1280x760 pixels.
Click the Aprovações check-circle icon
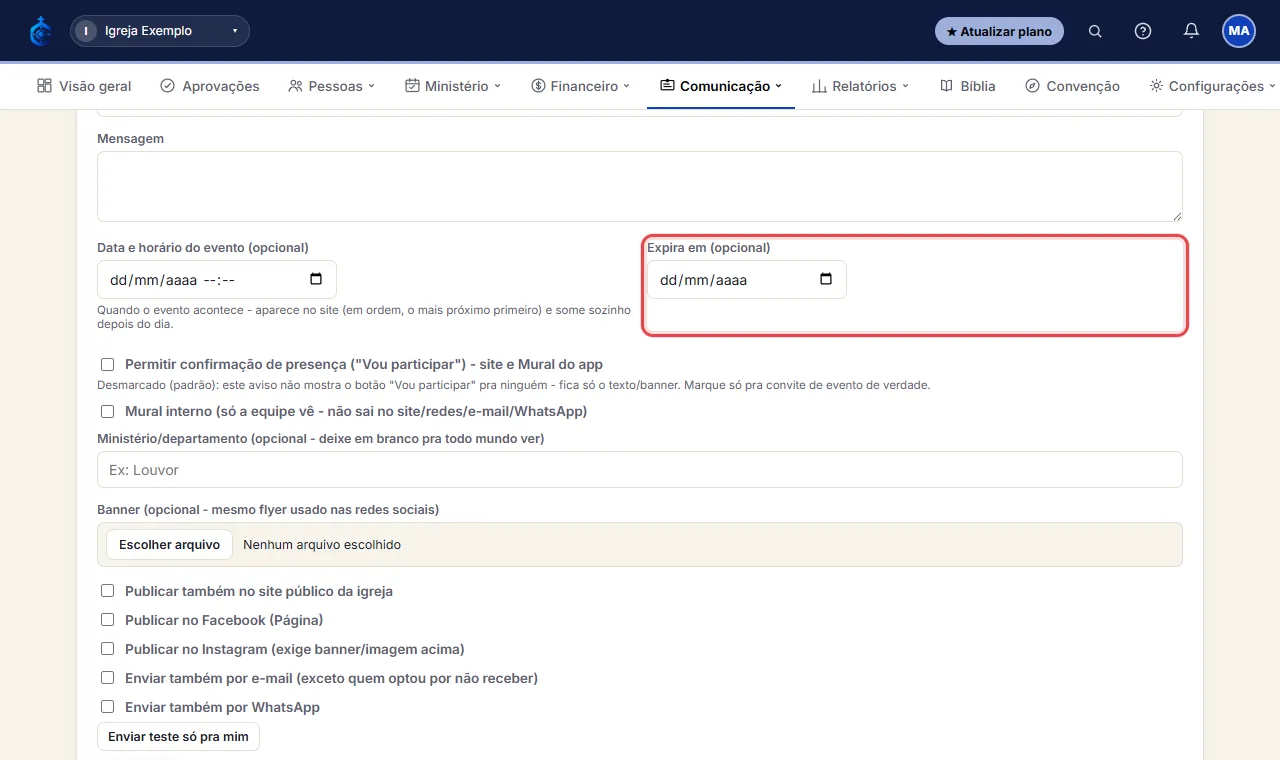coord(167,86)
